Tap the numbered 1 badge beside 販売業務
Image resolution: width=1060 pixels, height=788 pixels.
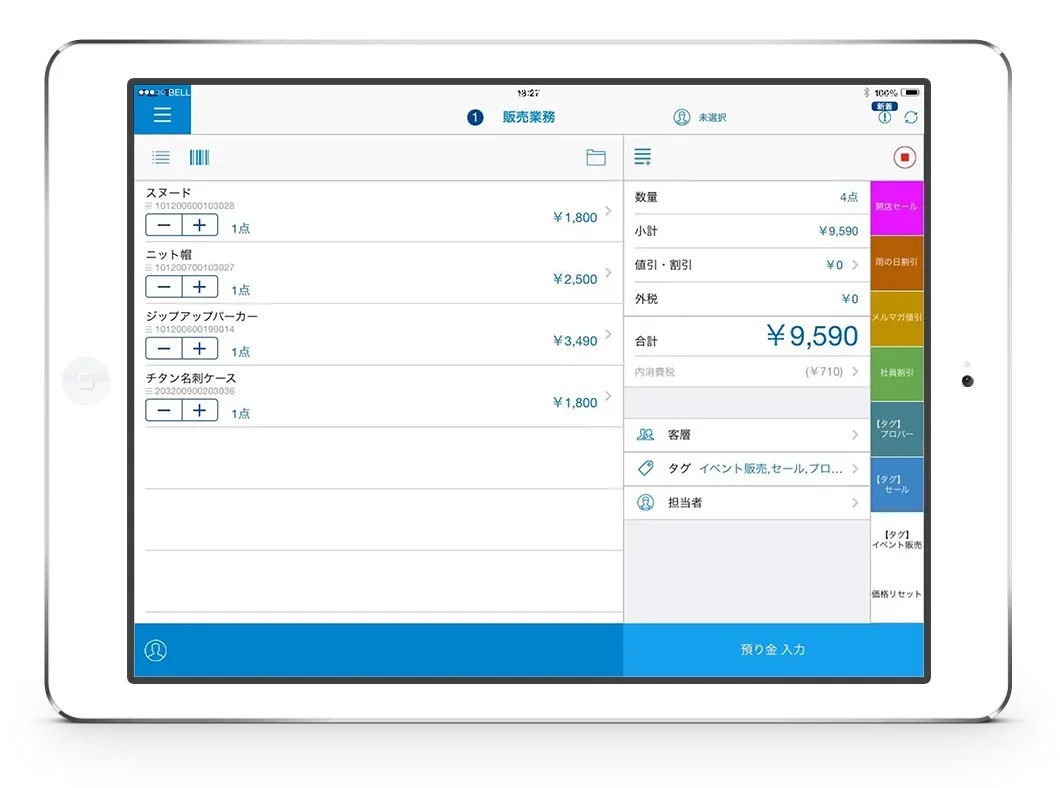(475, 118)
